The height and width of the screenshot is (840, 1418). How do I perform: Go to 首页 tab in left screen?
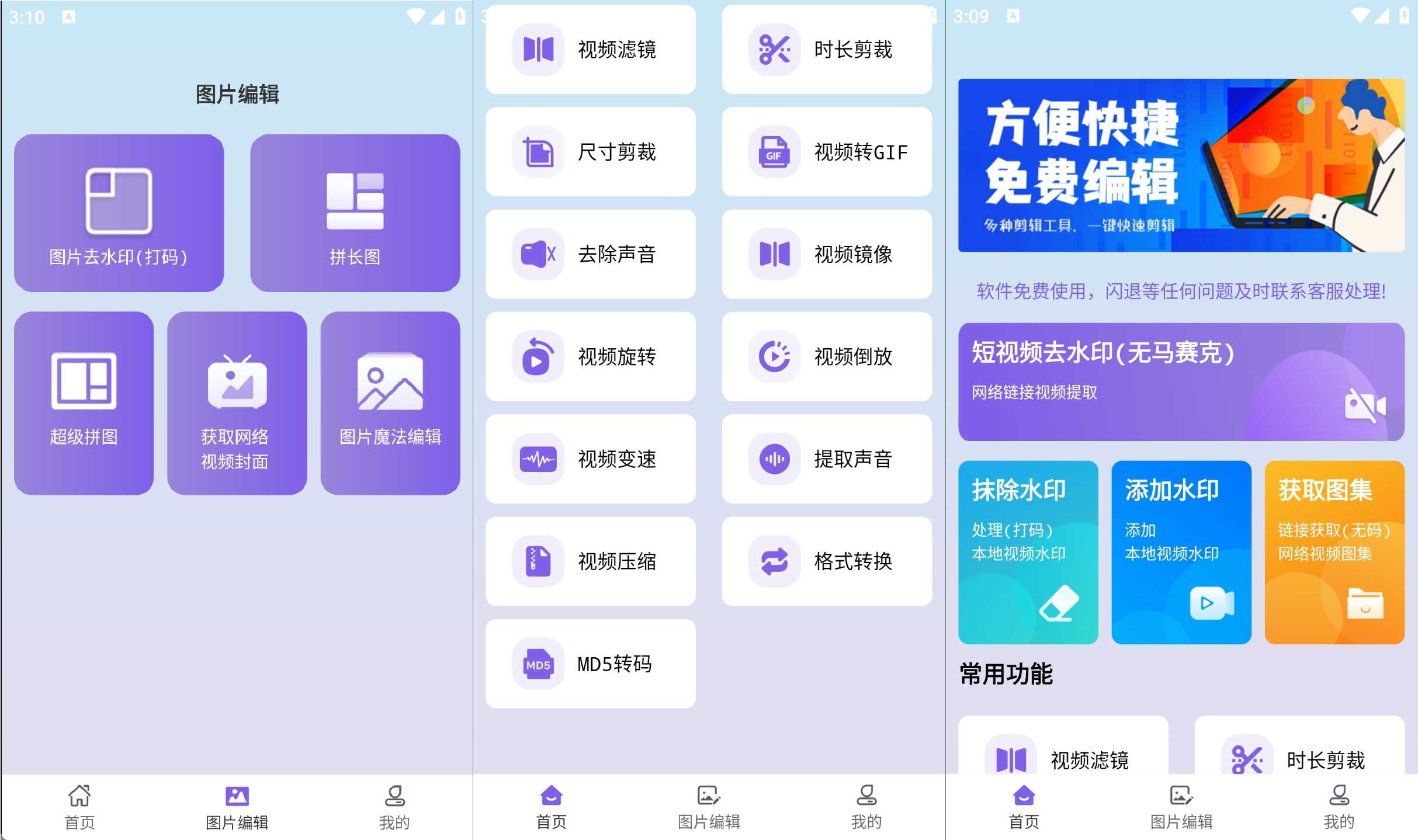pos(79,807)
